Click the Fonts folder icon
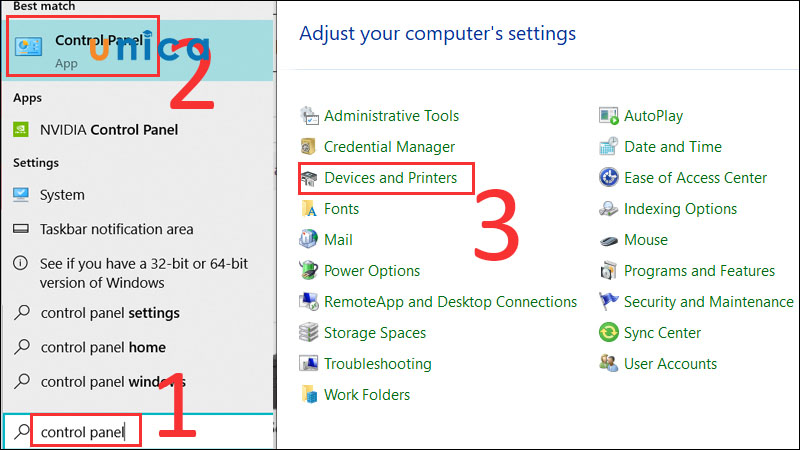The image size is (800, 450). pyautogui.click(x=309, y=209)
